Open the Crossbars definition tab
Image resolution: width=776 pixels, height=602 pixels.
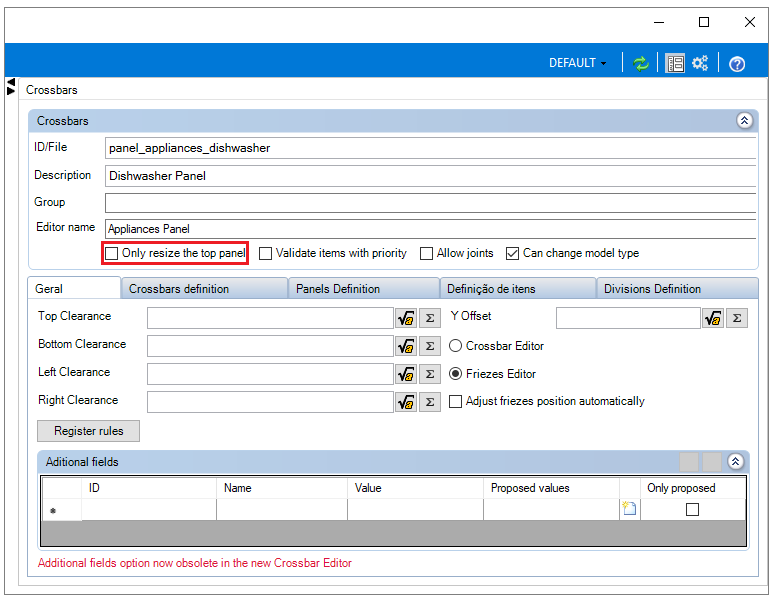(x=204, y=289)
